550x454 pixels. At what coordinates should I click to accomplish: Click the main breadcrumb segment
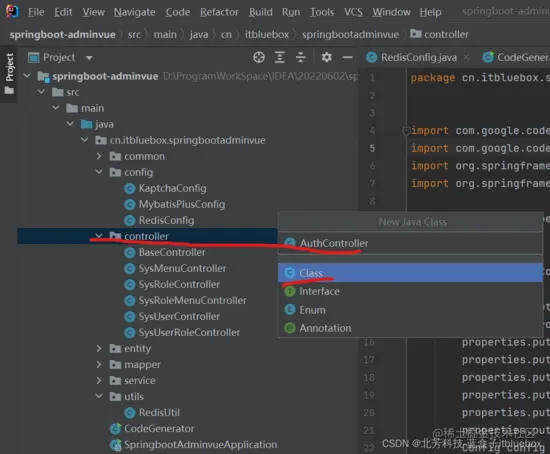pyautogui.click(x=165, y=34)
